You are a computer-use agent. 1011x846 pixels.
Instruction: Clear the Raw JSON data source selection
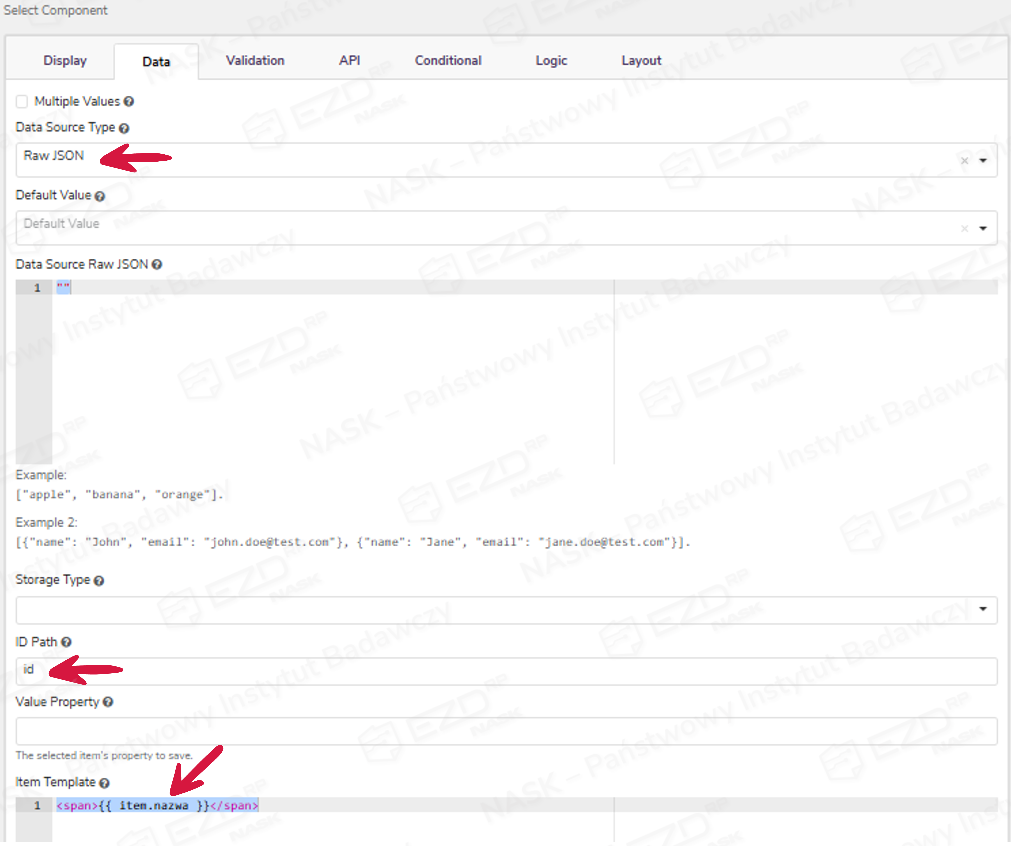click(x=964, y=160)
